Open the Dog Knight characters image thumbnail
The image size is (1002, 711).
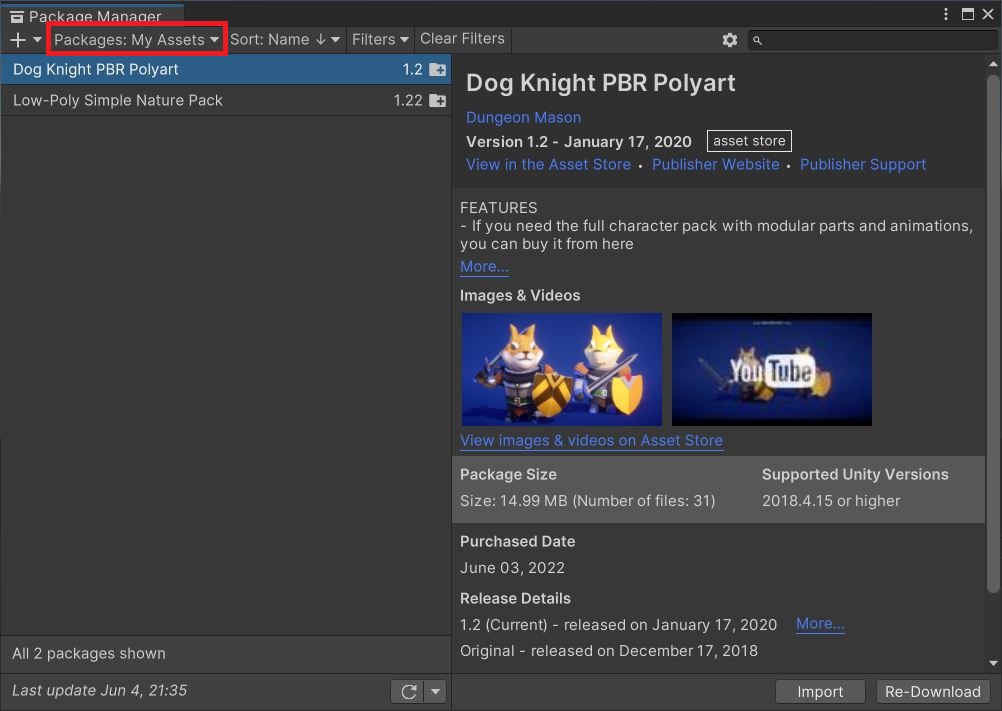[562, 369]
